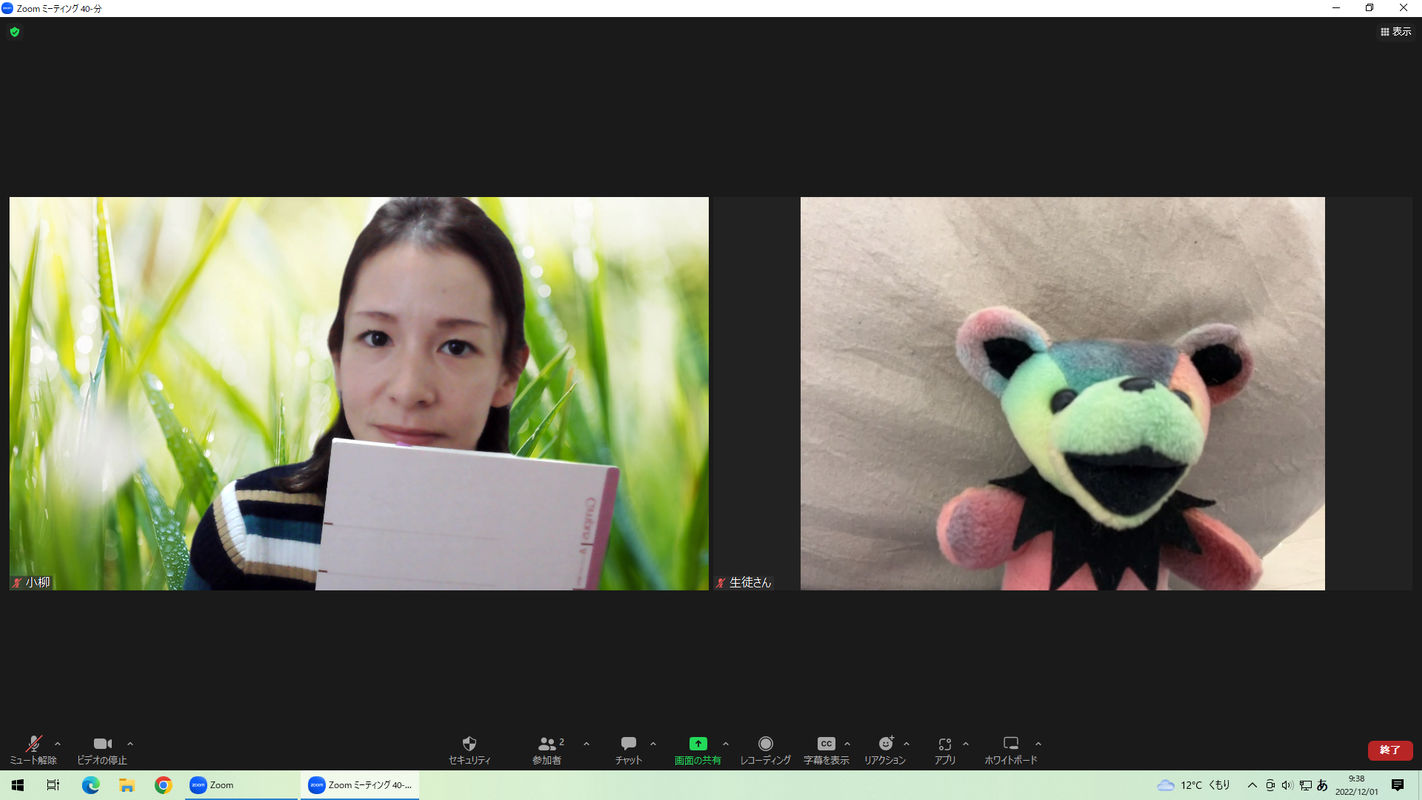Open network status tray icon
The width and height of the screenshot is (1422, 800).
[x=1305, y=785]
